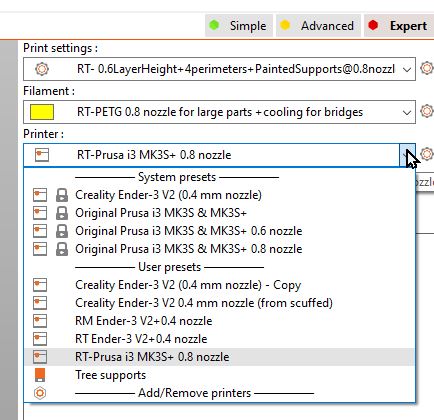Click the yellow Advanced mode indicator dot
This screenshot has height=420, width=434.
(285, 25)
